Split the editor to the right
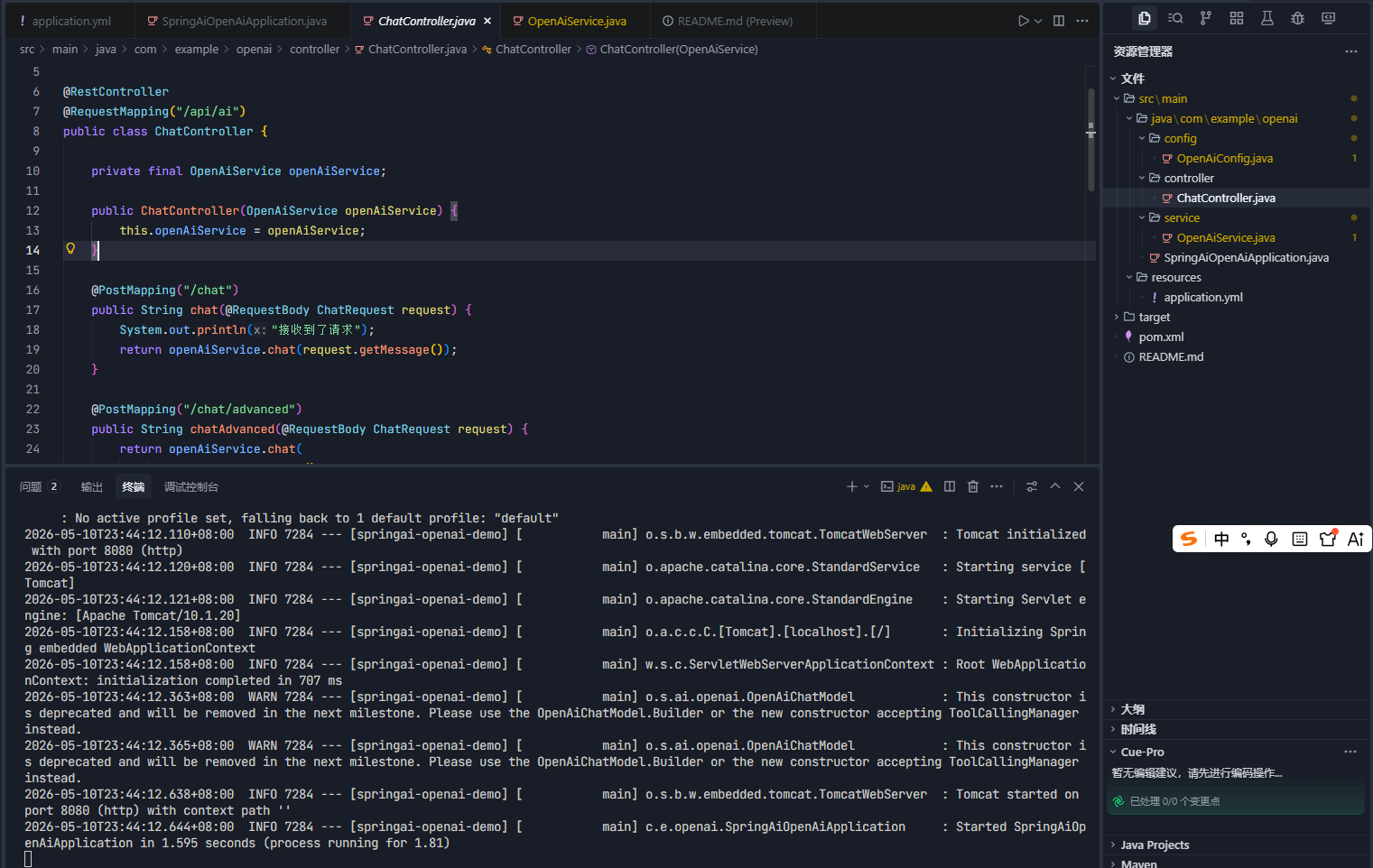 [x=1059, y=21]
